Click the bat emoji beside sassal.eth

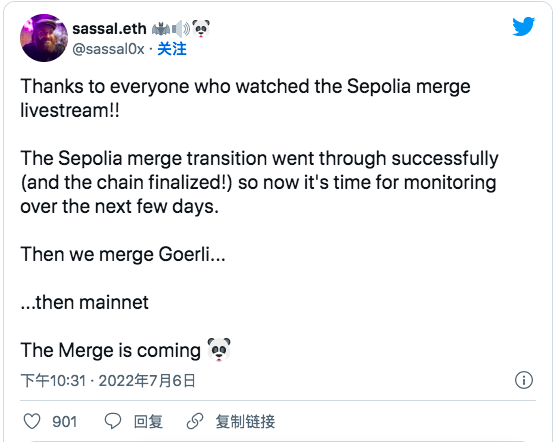click(x=161, y=29)
